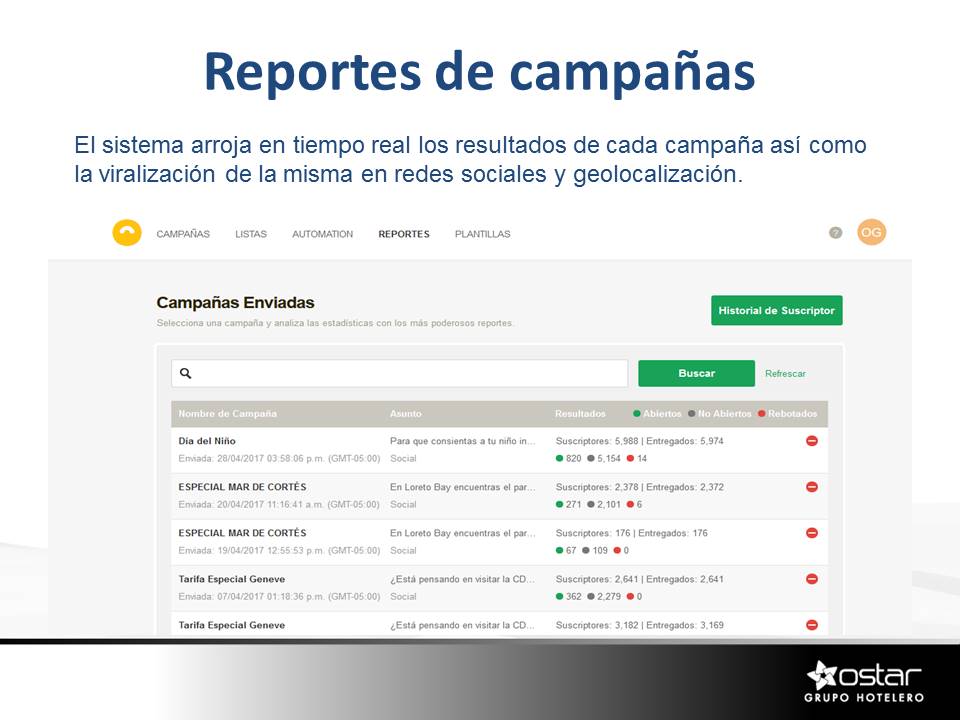This screenshot has height=720, width=960.
Task: Open the Campañas menu item
Action: (183, 234)
